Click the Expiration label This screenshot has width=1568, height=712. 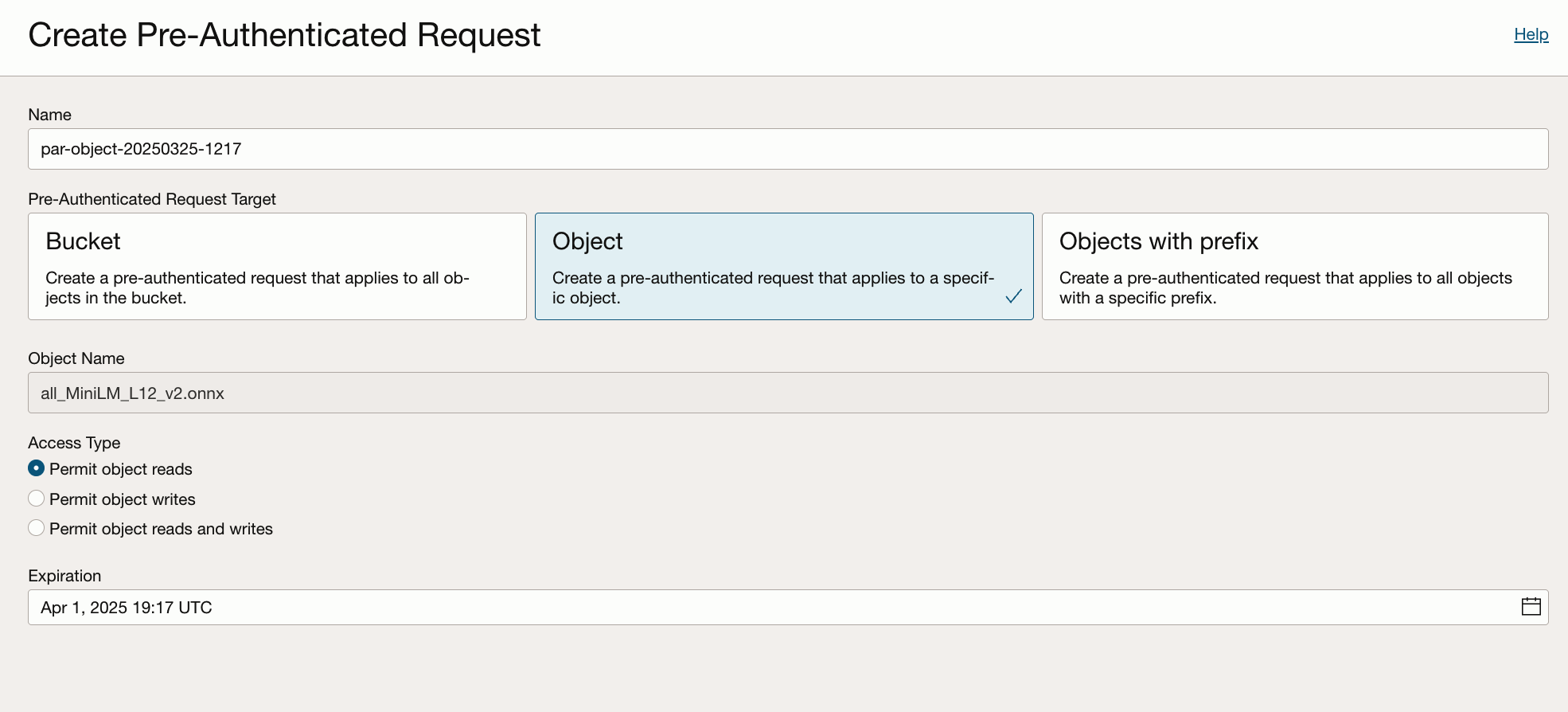(x=64, y=576)
